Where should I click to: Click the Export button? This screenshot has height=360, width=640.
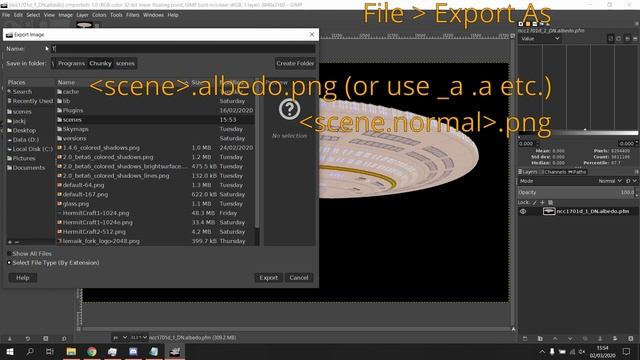coord(268,278)
